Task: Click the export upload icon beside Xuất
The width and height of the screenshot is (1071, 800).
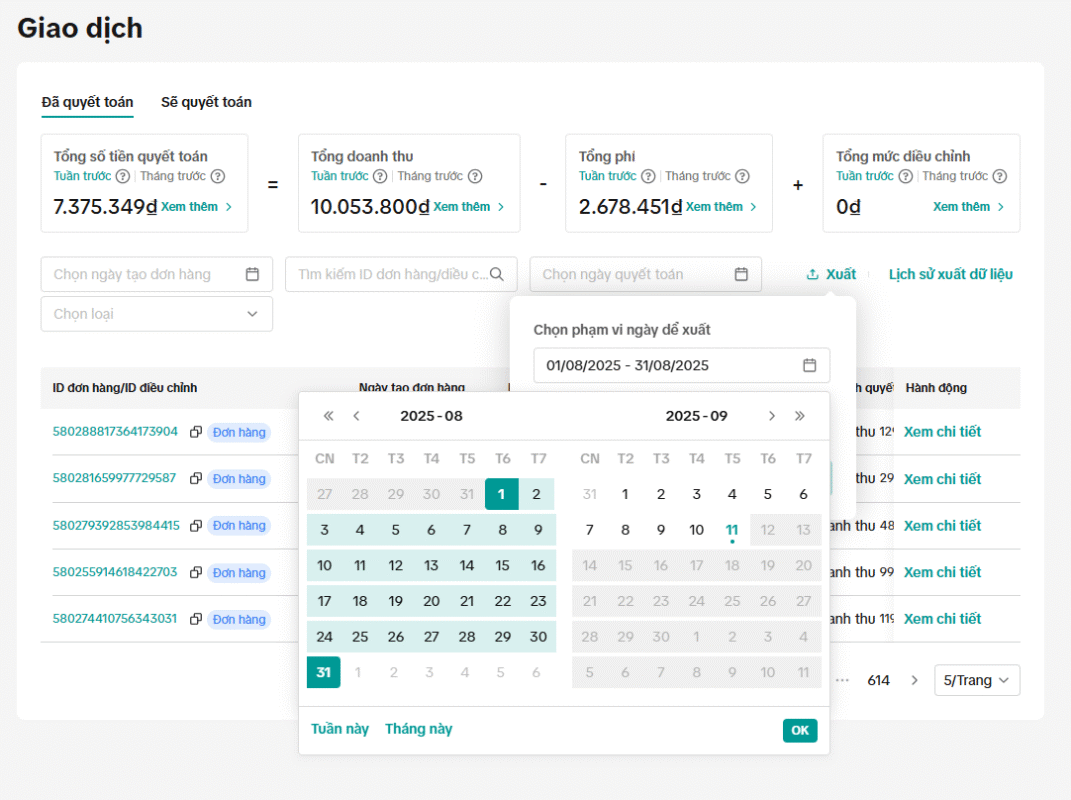Action: (x=813, y=275)
